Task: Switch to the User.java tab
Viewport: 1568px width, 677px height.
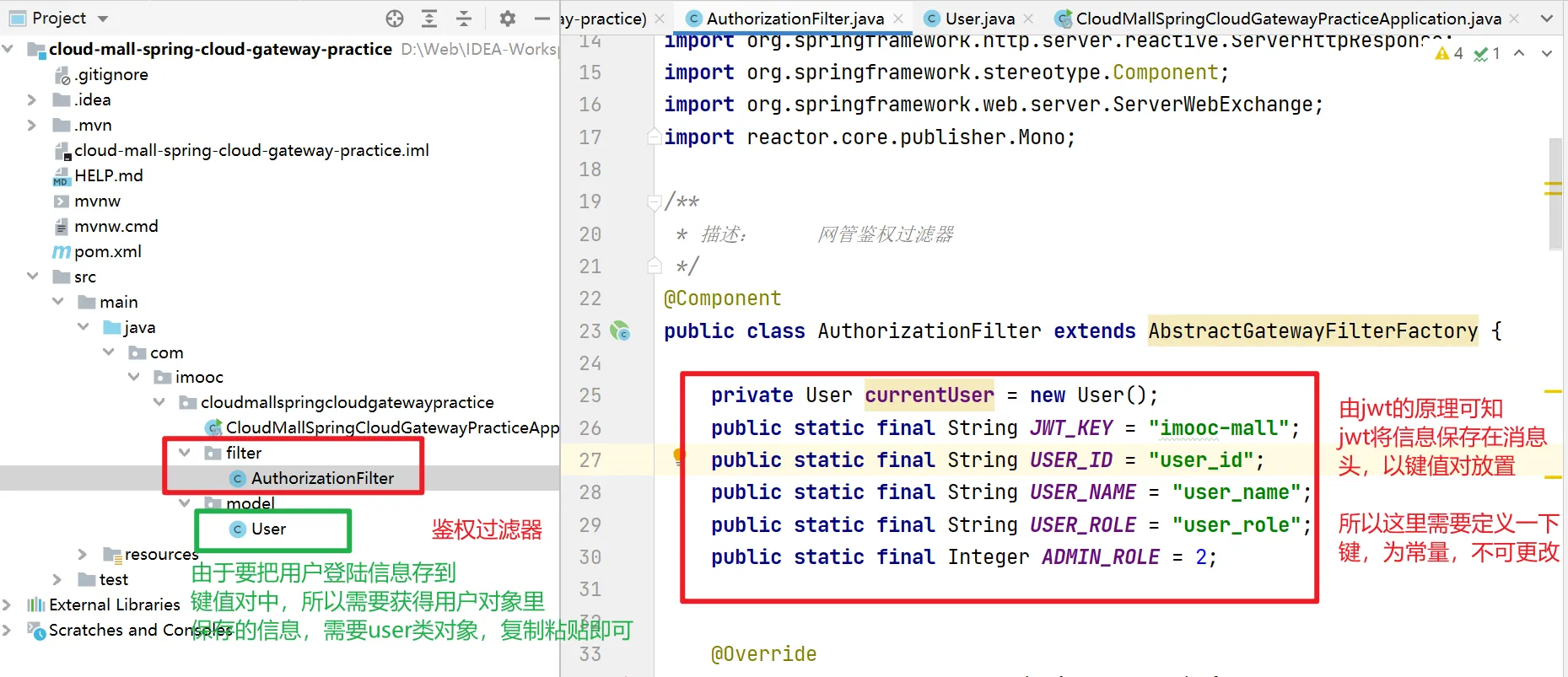Action: click(x=979, y=19)
